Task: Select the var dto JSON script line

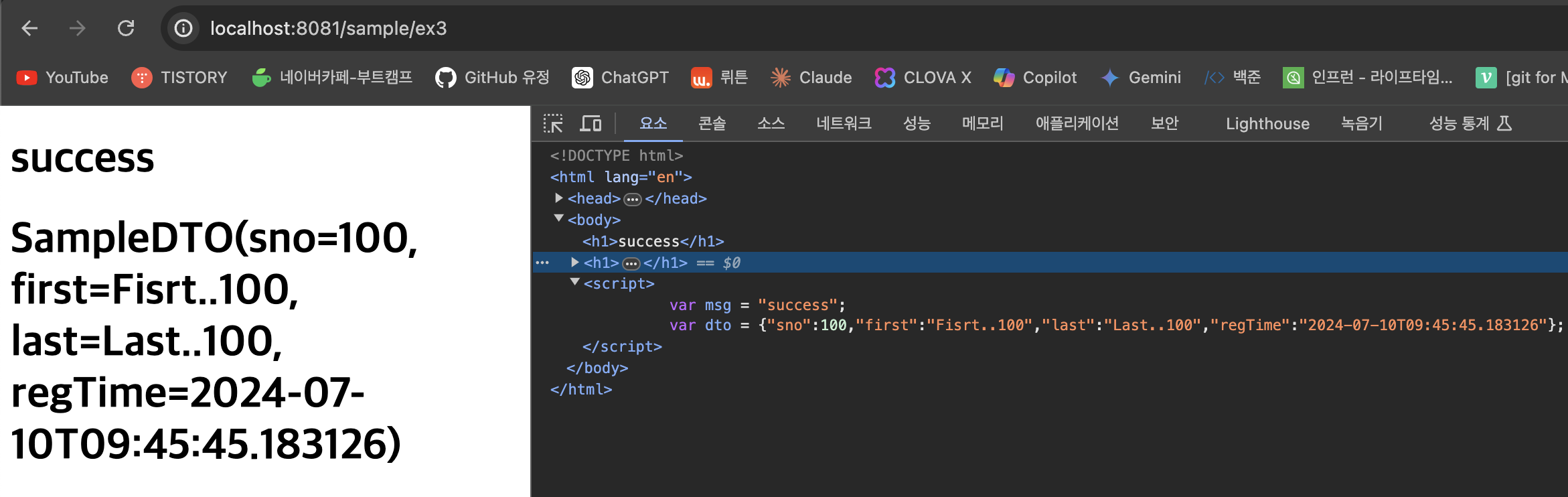Action: click(x=1116, y=326)
